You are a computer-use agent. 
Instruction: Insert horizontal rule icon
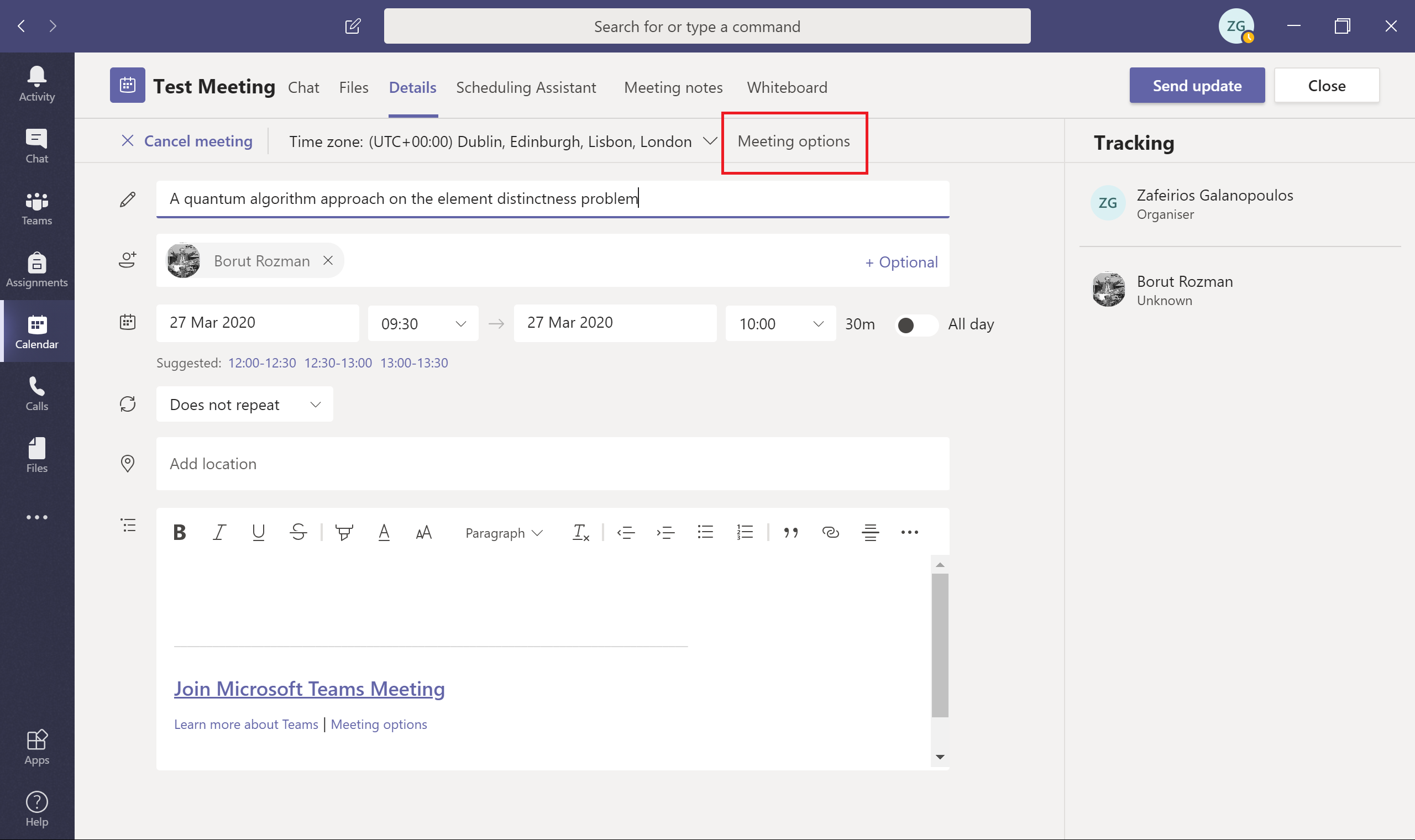click(870, 533)
